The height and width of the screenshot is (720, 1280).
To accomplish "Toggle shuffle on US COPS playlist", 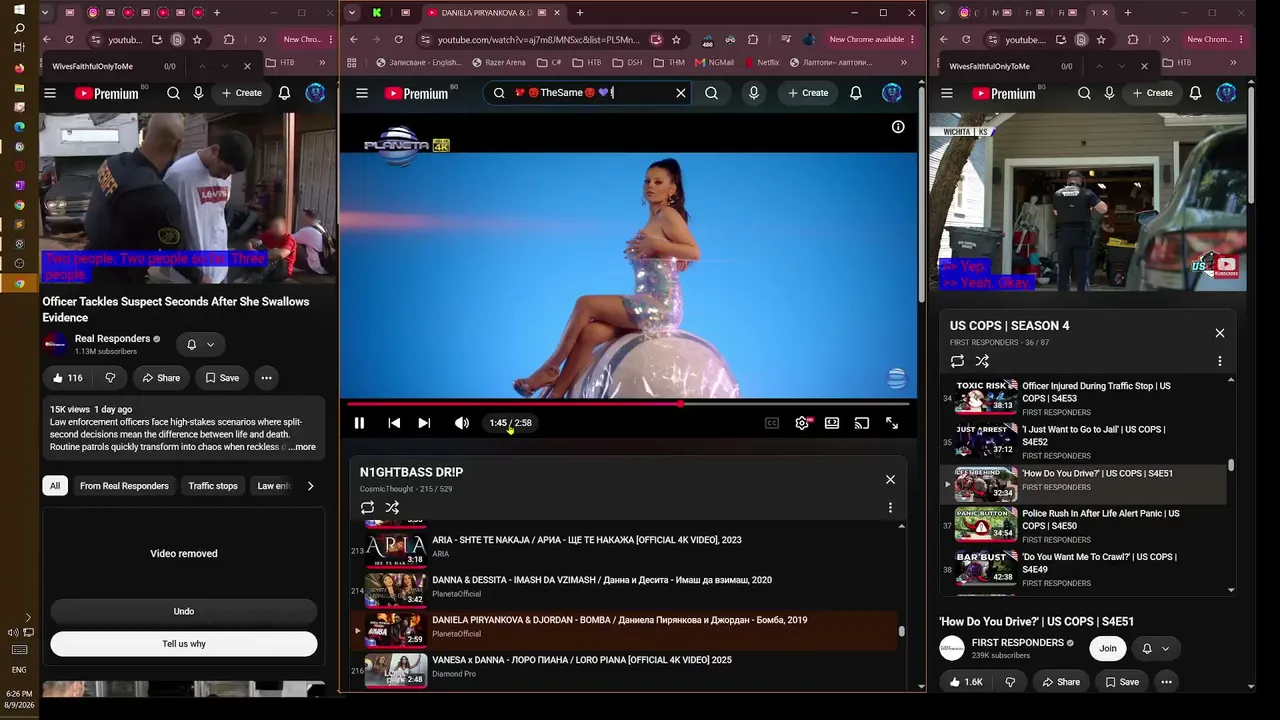I will pos(982,361).
